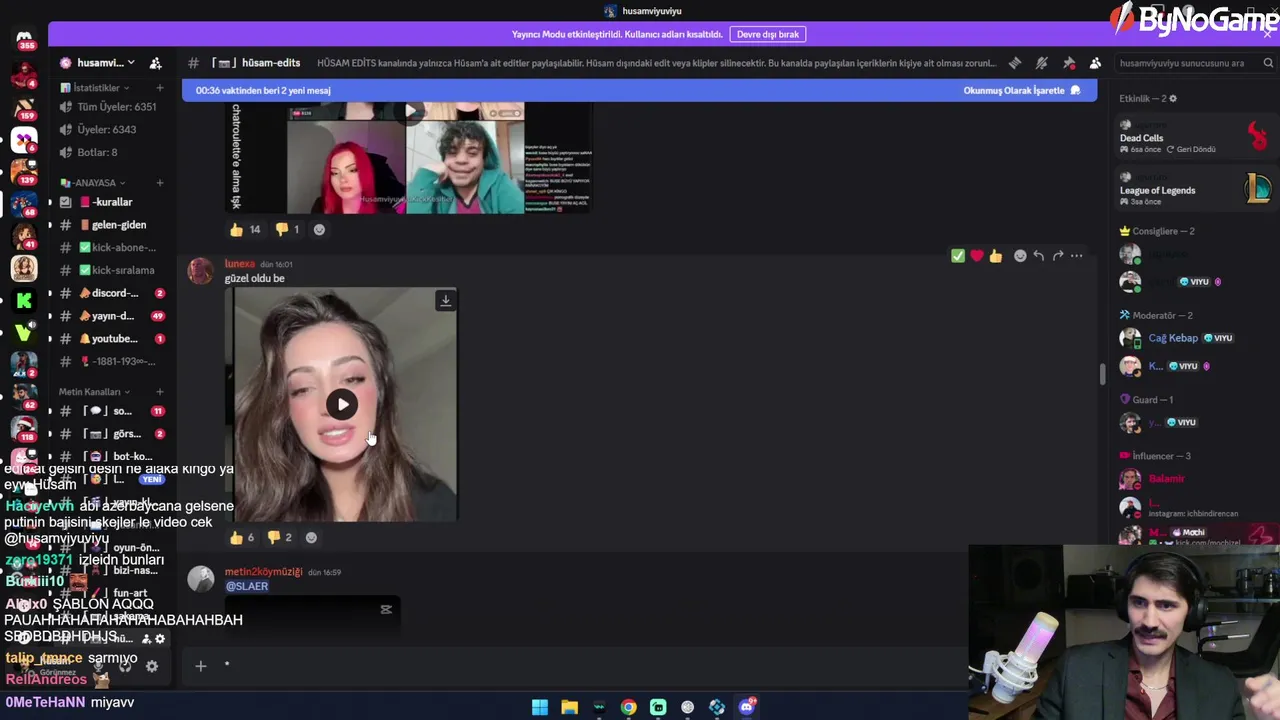
Task: Play the lunexa video
Action: pos(342,404)
